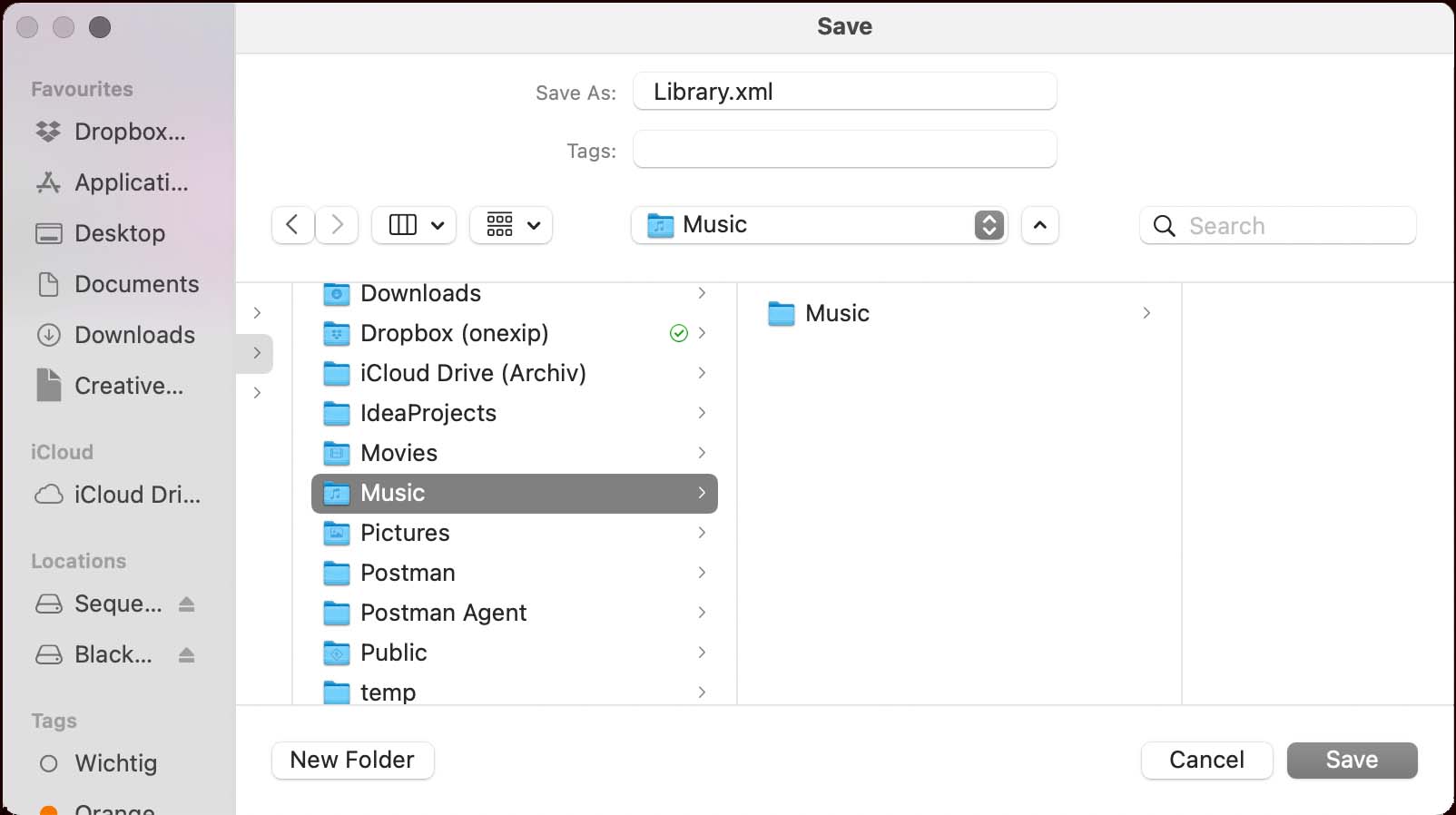Screen dimensions: 1456x815
Task: Click the Save As filename field
Action: tap(844, 92)
